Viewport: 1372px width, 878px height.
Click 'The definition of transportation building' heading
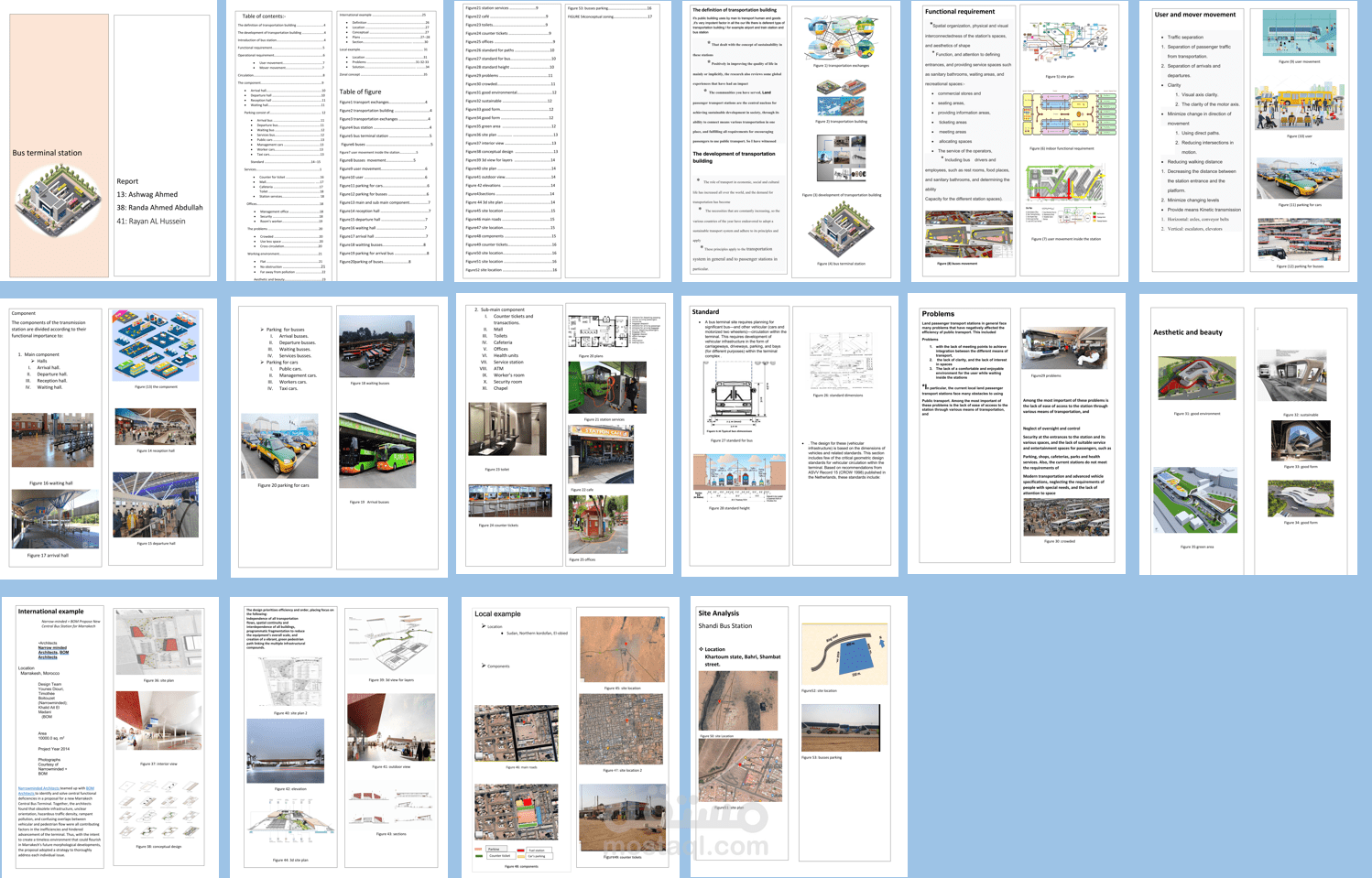pyautogui.click(x=734, y=10)
